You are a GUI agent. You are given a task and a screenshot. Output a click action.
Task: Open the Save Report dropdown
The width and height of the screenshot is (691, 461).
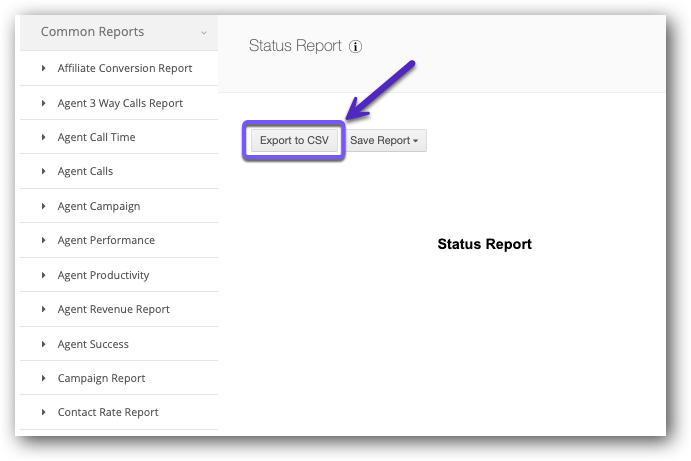click(385, 140)
